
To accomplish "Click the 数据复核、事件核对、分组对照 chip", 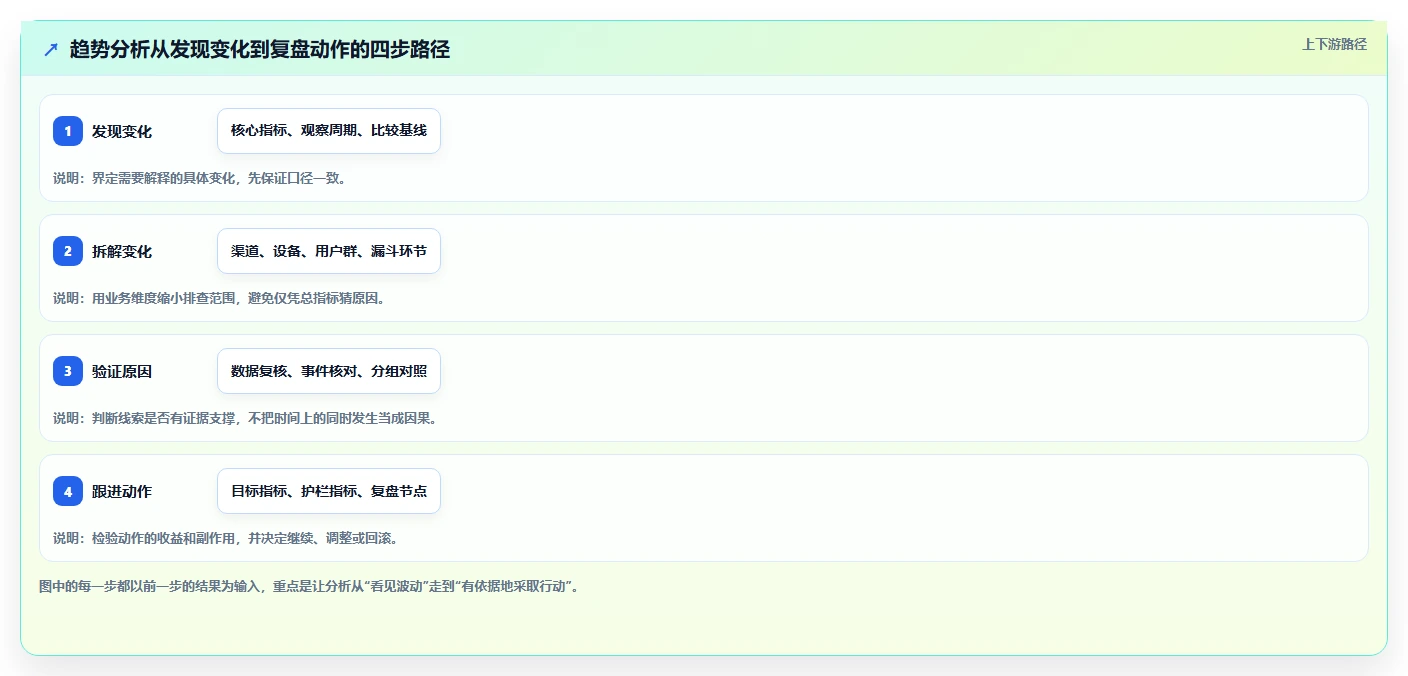I will tap(329, 371).
